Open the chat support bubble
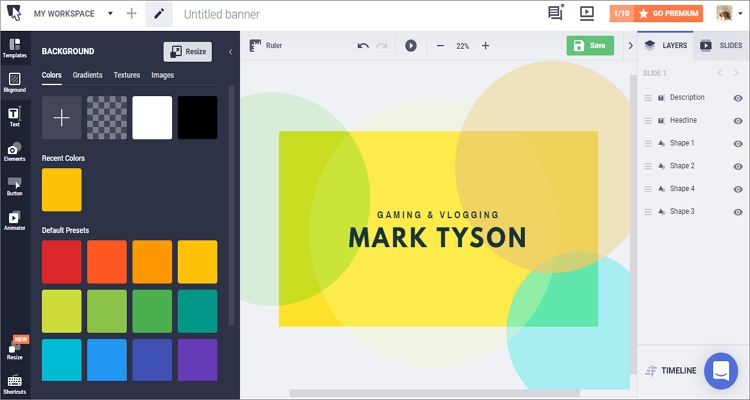Image resolution: width=750 pixels, height=400 pixels. (x=721, y=371)
